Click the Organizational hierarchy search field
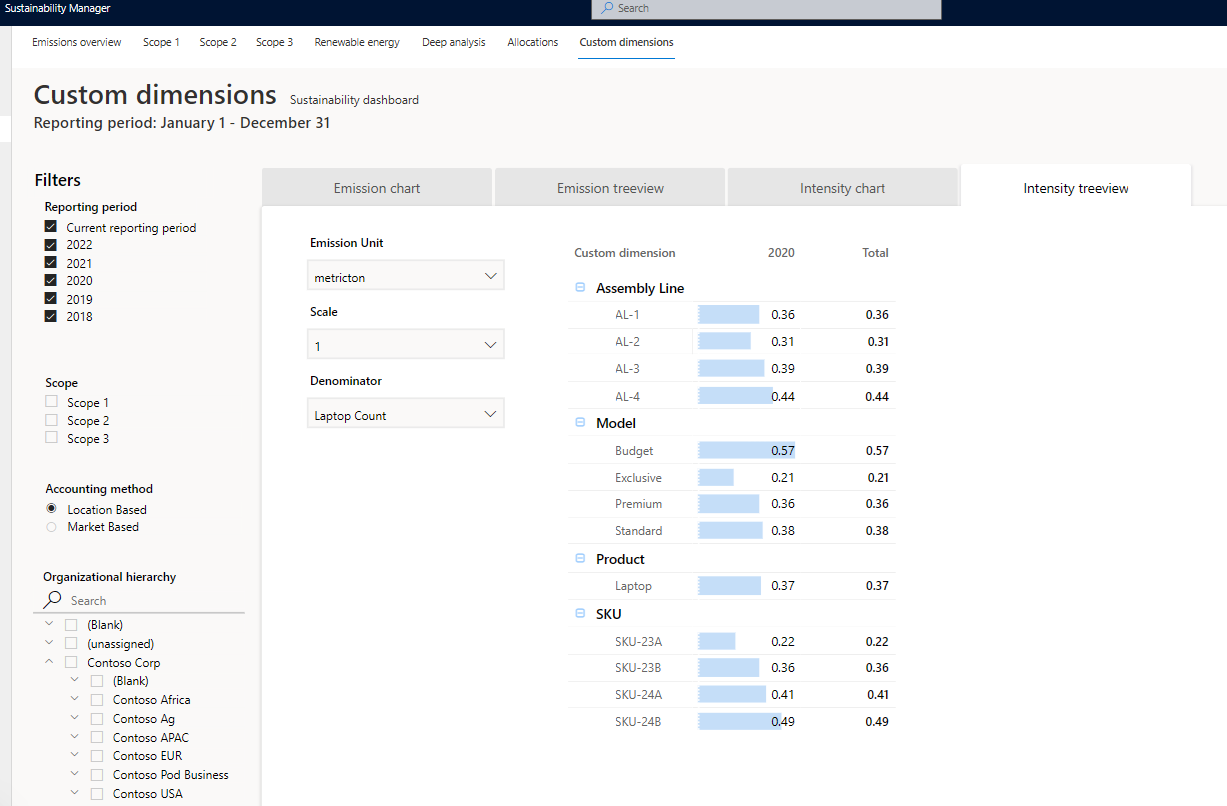The height and width of the screenshot is (806, 1227). pos(150,601)
